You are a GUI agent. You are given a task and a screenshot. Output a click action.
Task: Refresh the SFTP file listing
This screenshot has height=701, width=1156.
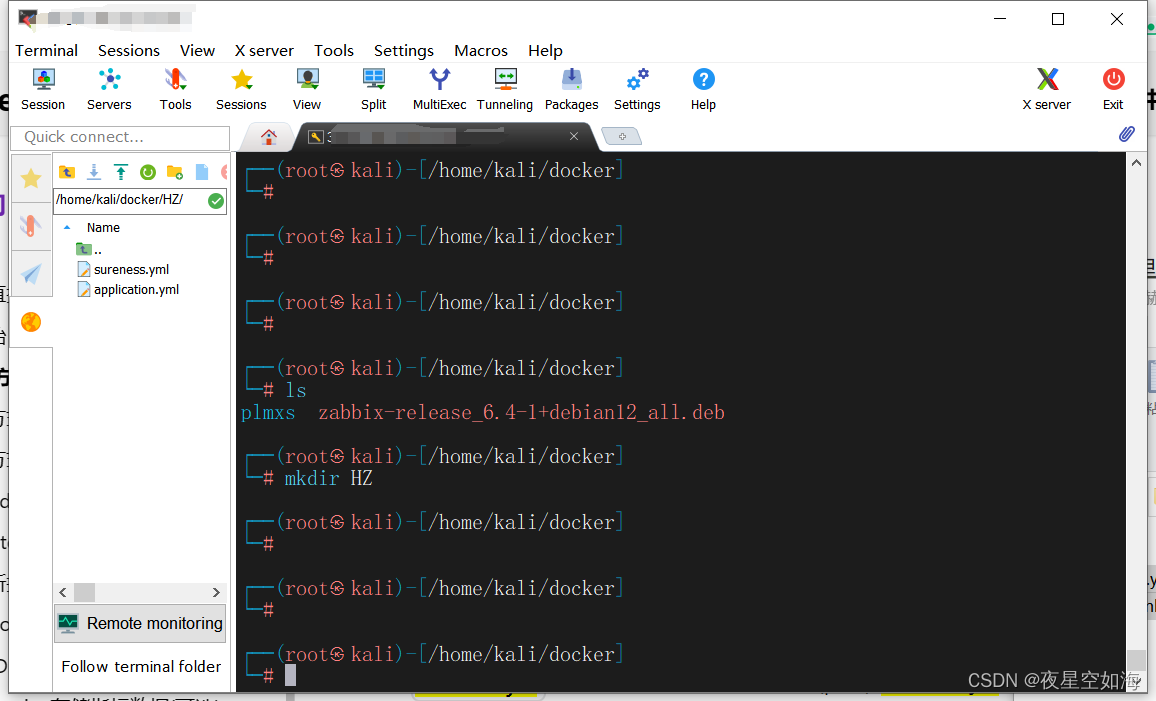click(x=147, y=172)
